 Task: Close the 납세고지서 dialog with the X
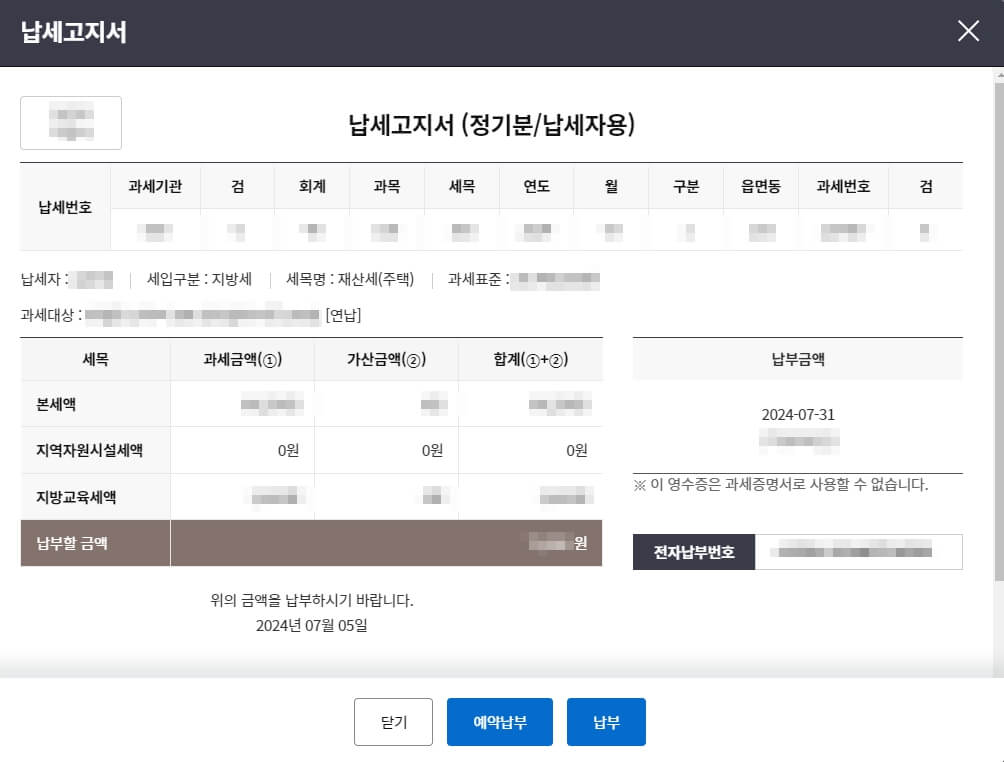967,31
